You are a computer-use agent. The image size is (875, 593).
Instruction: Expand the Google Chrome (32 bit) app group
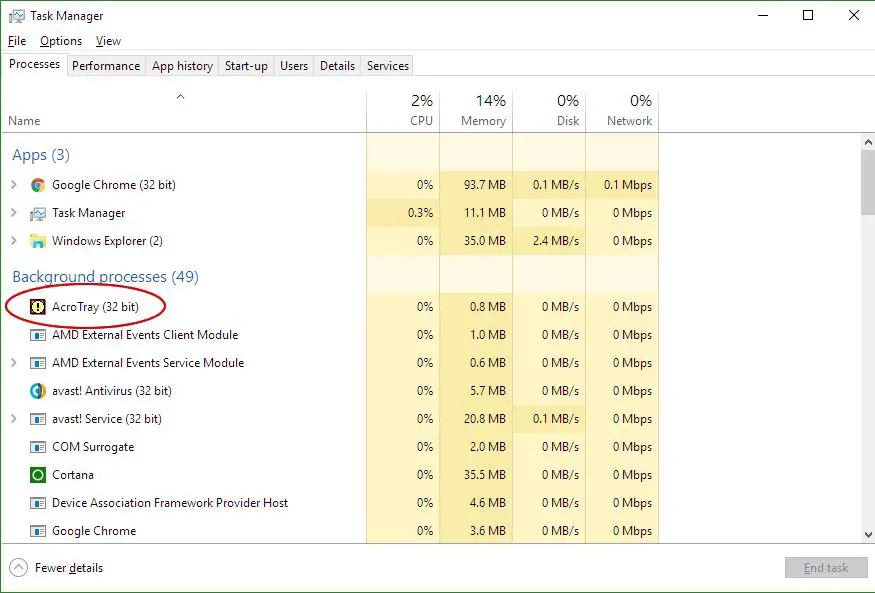14,185
